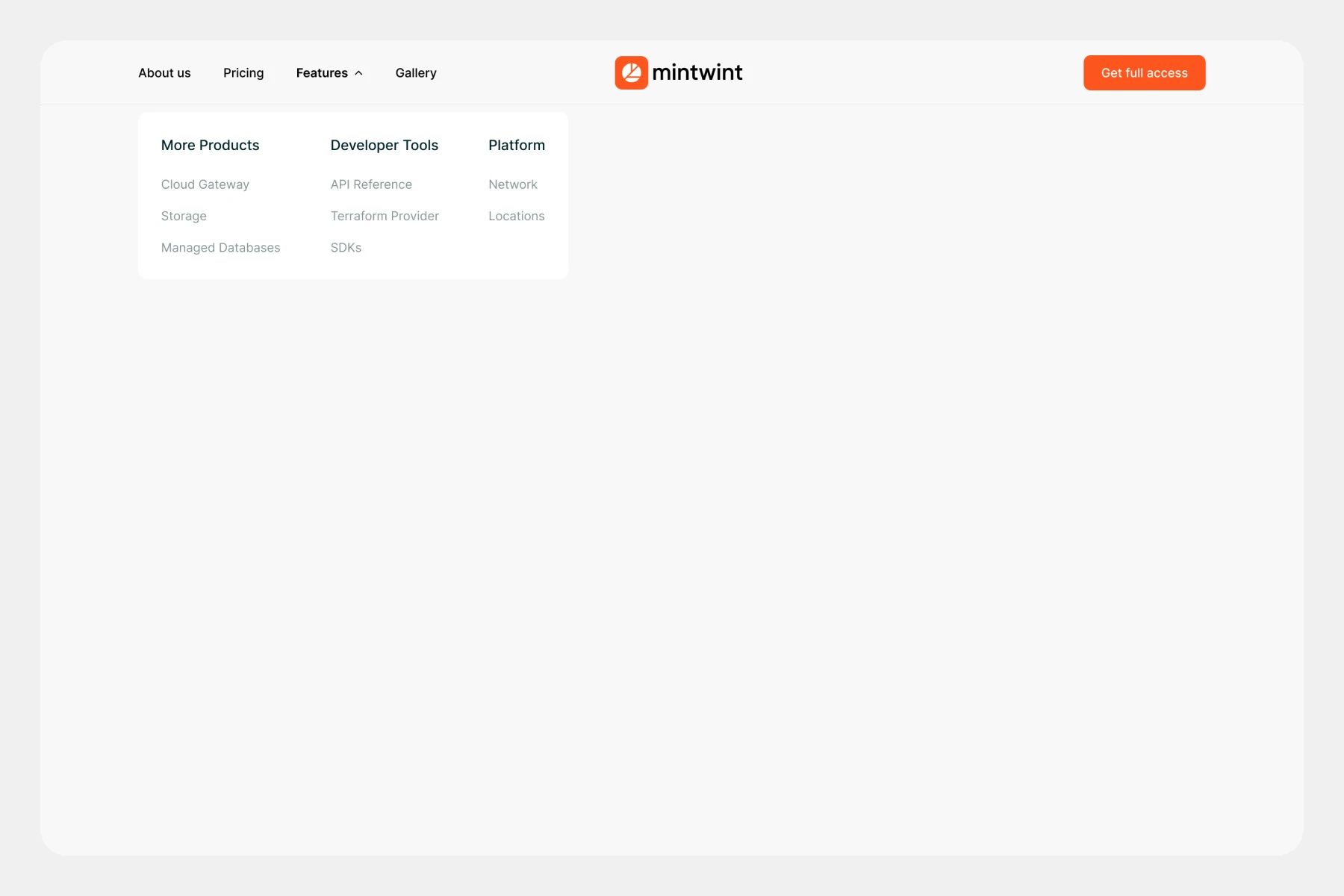
Task: Click the mintwint orange logo icon
Action: (631, 72)
